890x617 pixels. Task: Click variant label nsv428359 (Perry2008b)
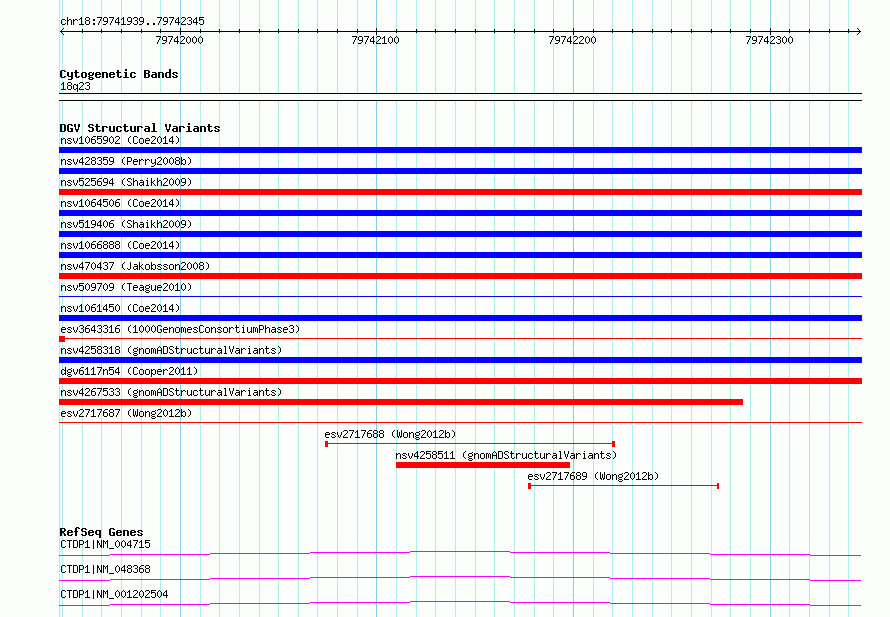126,161
